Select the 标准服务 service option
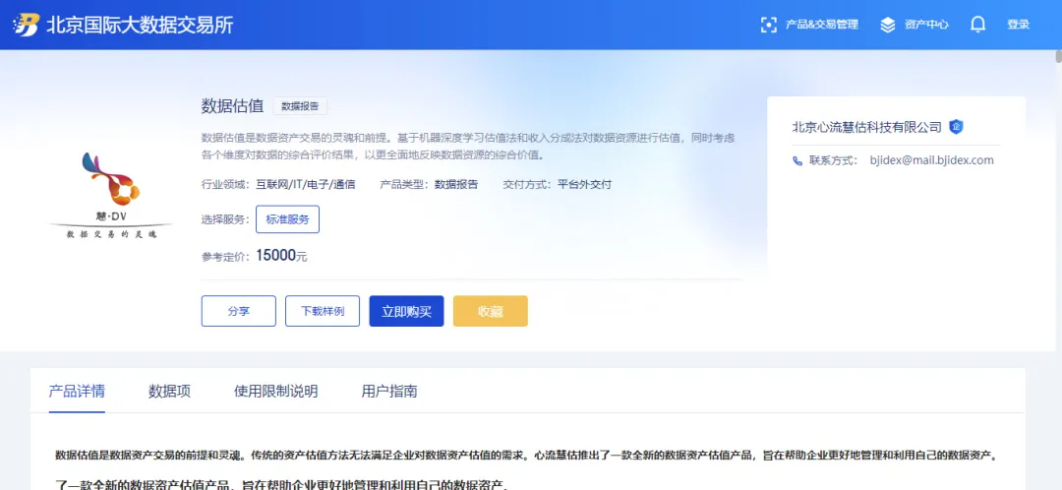This screenshot has width=1062, height=490. coord(287,220)
